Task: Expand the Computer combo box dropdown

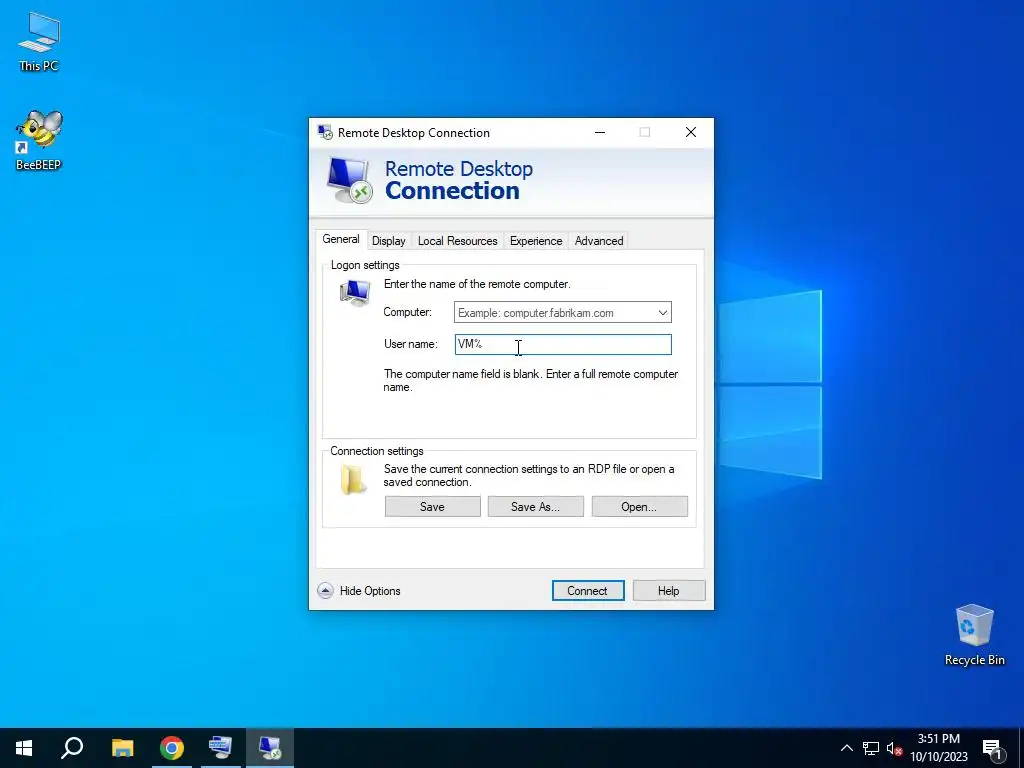Action: click(663, 313)
